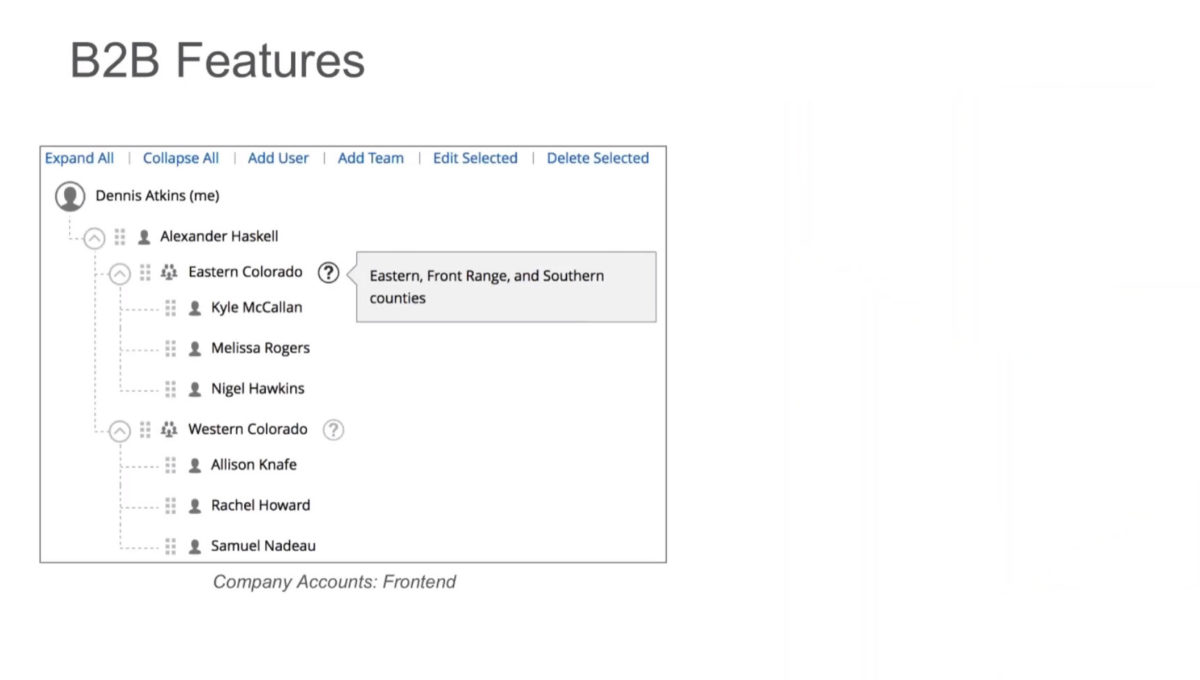1200x680 pixels.
Task: Click help icon beside Western Colorado
Action: 334,430
